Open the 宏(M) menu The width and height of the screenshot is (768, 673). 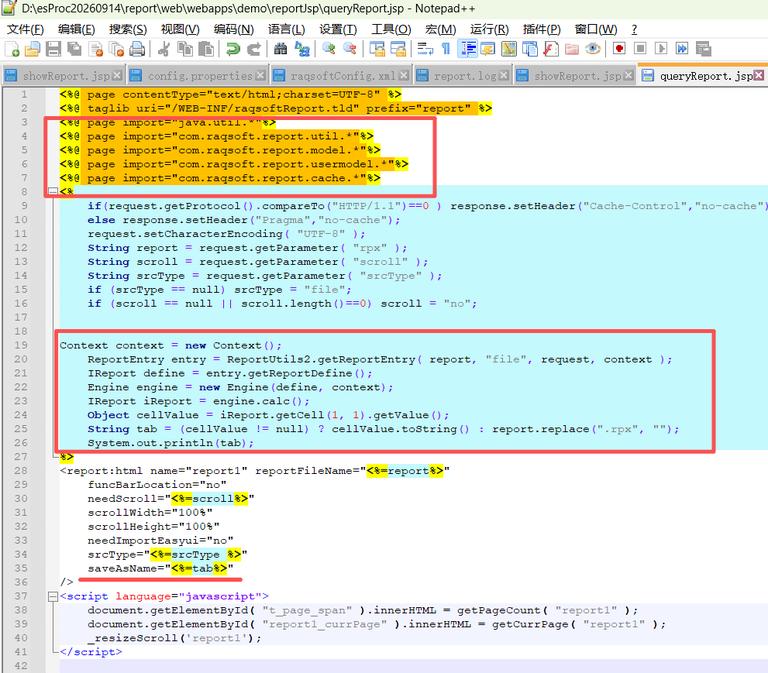pyautogui.click(x=441, y=29)
